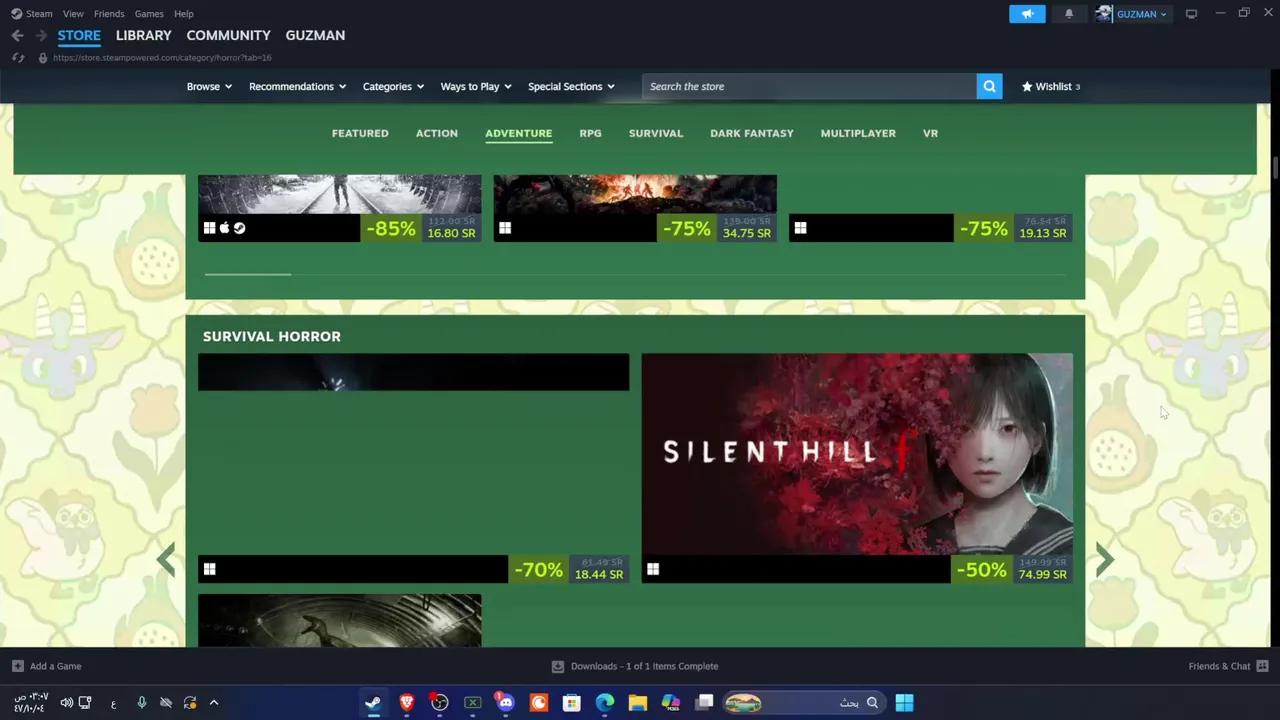The image size is (1280, 720).
Task: Open the View menu
Action: click(x=73, y=14)
